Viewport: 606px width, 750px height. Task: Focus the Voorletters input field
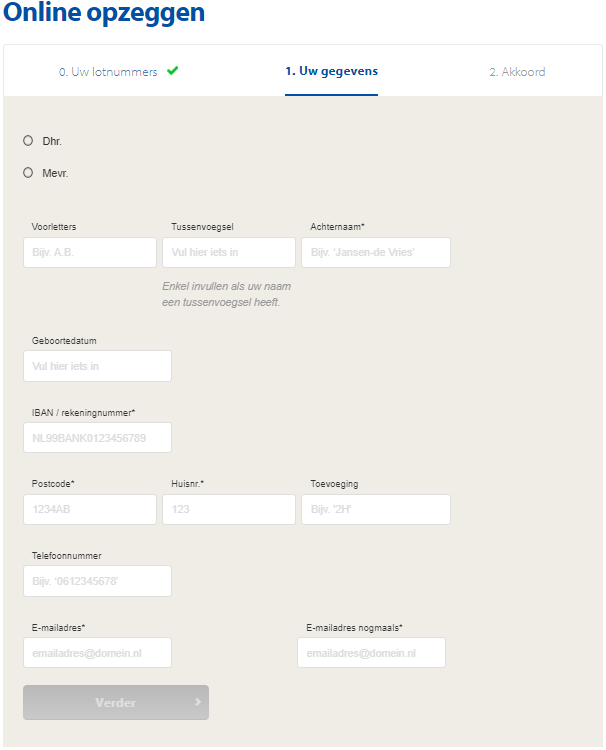90,252
